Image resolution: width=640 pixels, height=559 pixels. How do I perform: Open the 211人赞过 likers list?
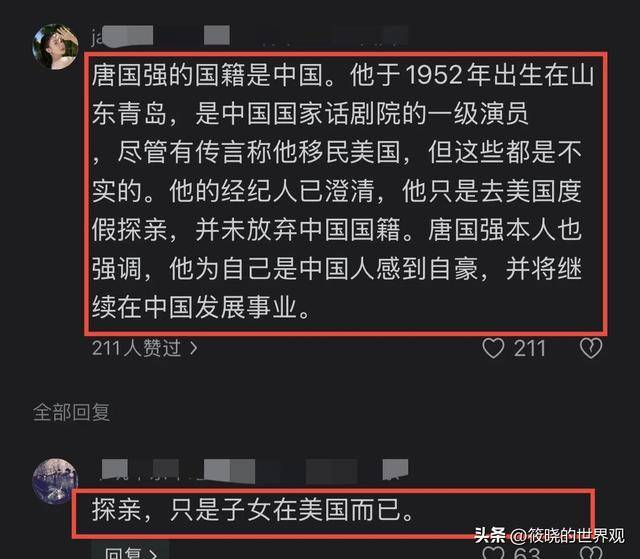144,348
